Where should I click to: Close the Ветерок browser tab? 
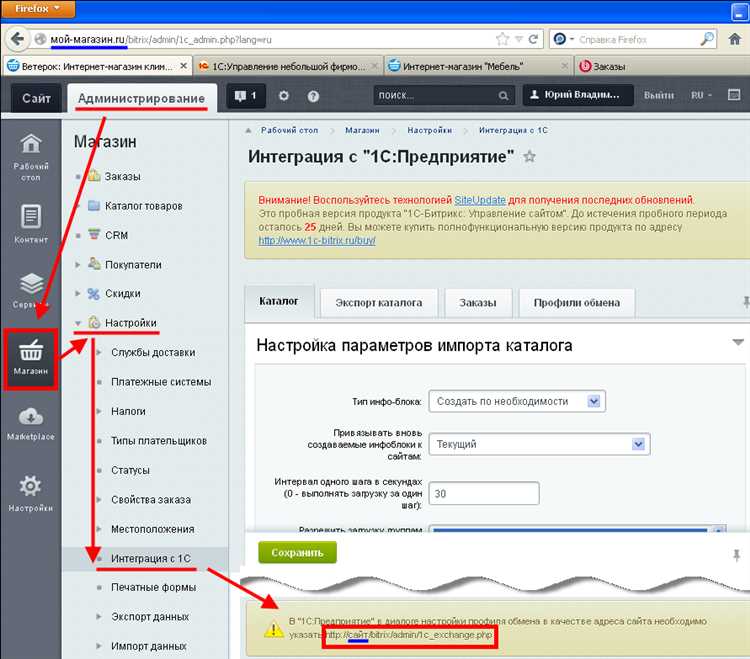(183, 66)
